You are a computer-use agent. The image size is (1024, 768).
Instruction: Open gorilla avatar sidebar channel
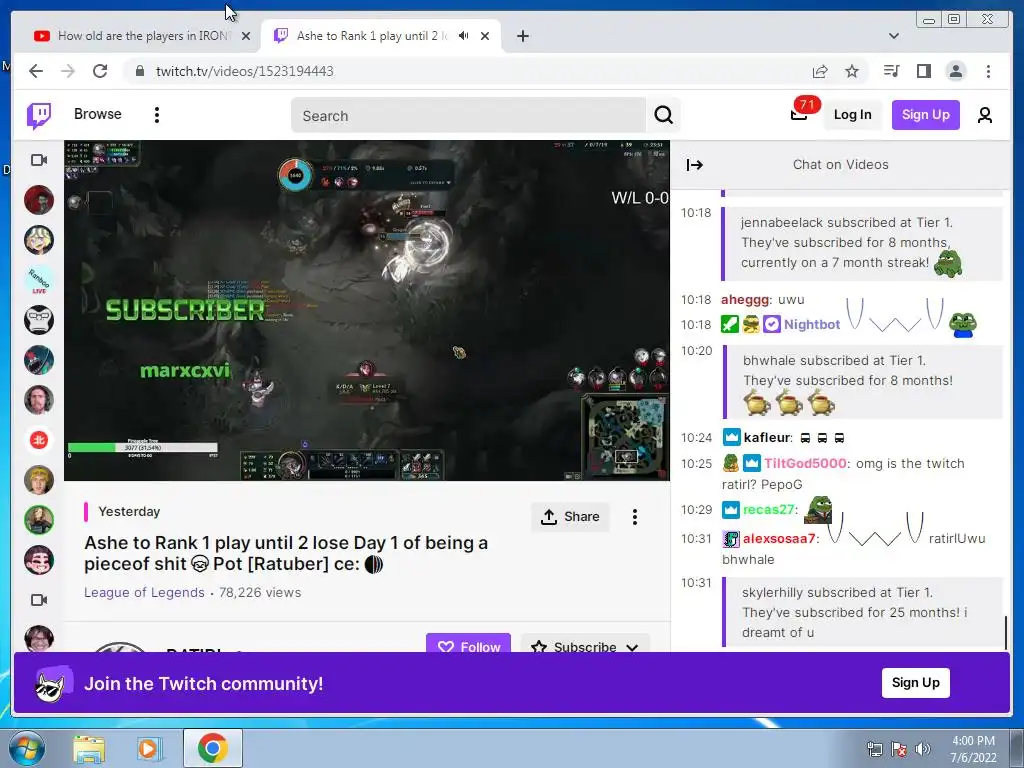click(39, 320)
